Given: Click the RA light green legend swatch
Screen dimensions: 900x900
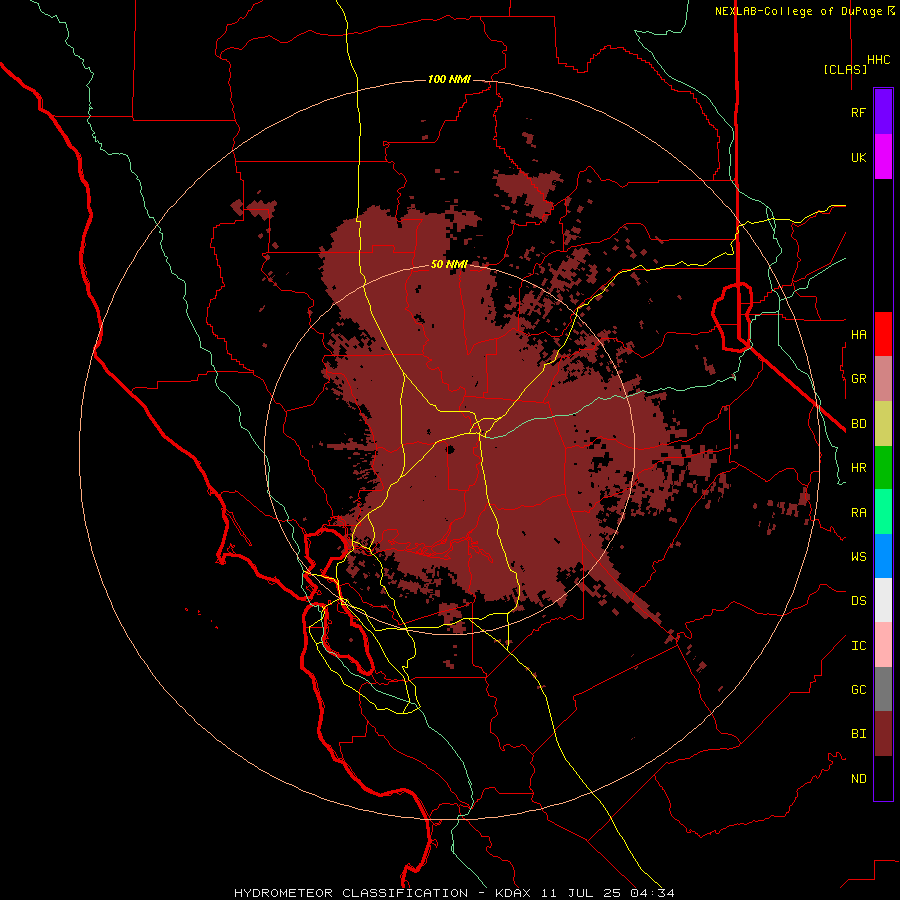Looking at the screenshot, I should pos(883,512).
